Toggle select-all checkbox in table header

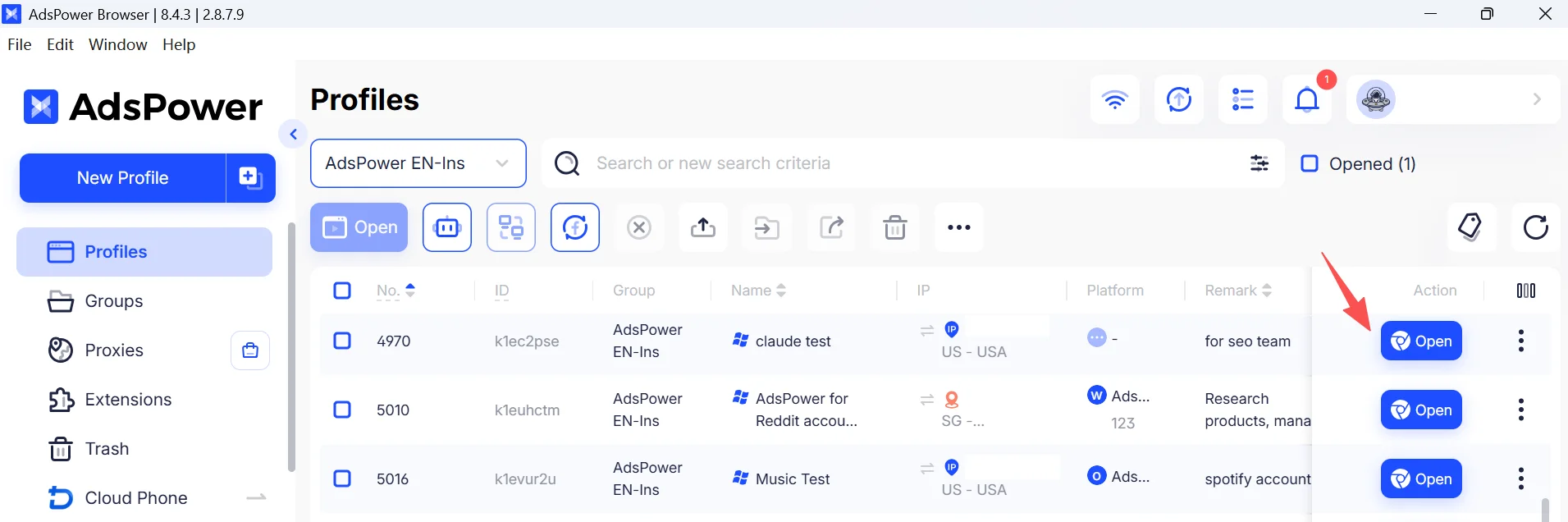(342, 291)
